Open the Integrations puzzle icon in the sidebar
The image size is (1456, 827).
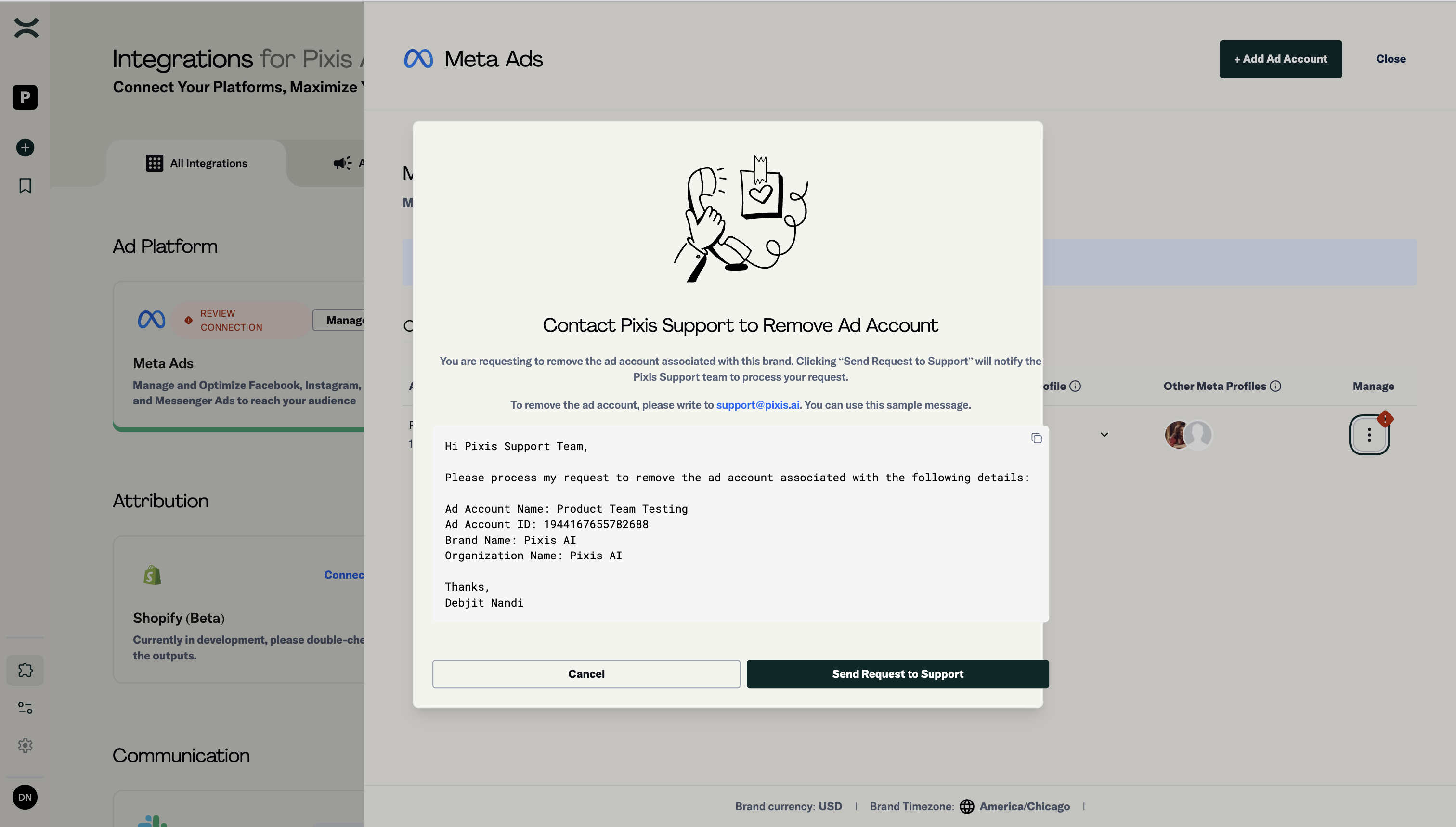click(25, 670)
